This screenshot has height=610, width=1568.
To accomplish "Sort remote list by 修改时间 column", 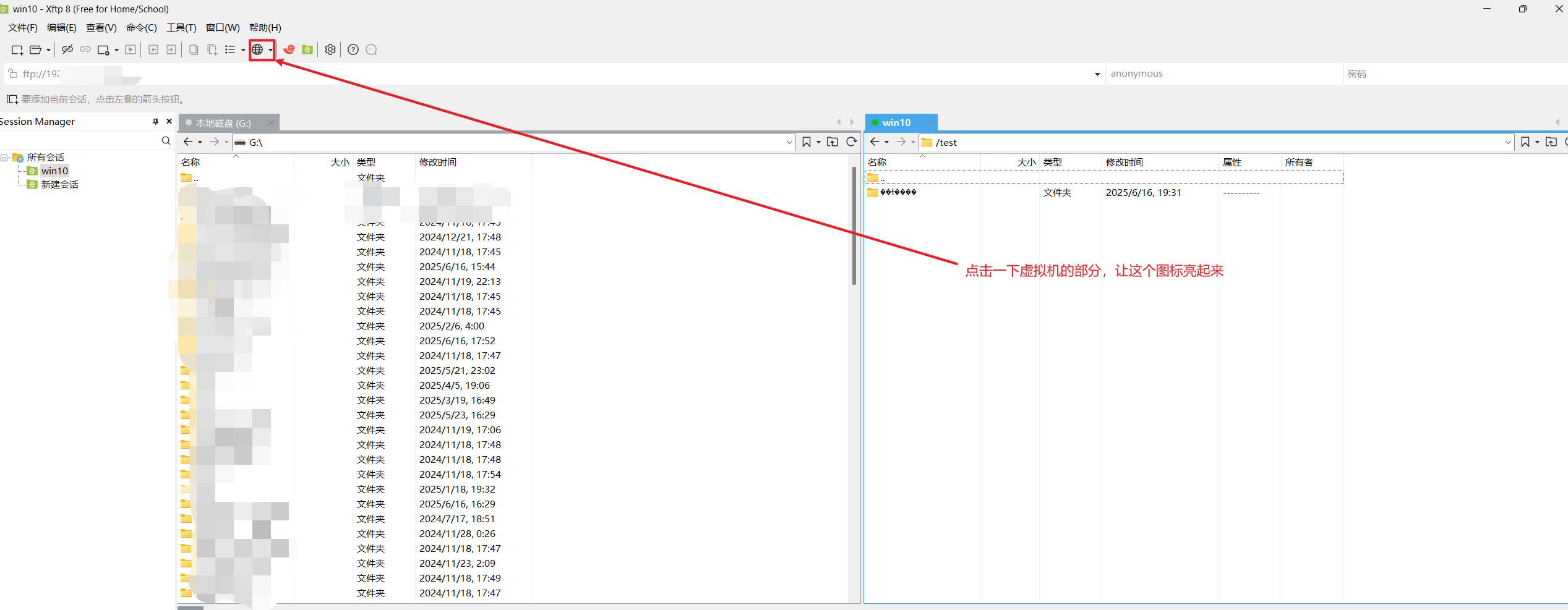I will (1124, 163).
